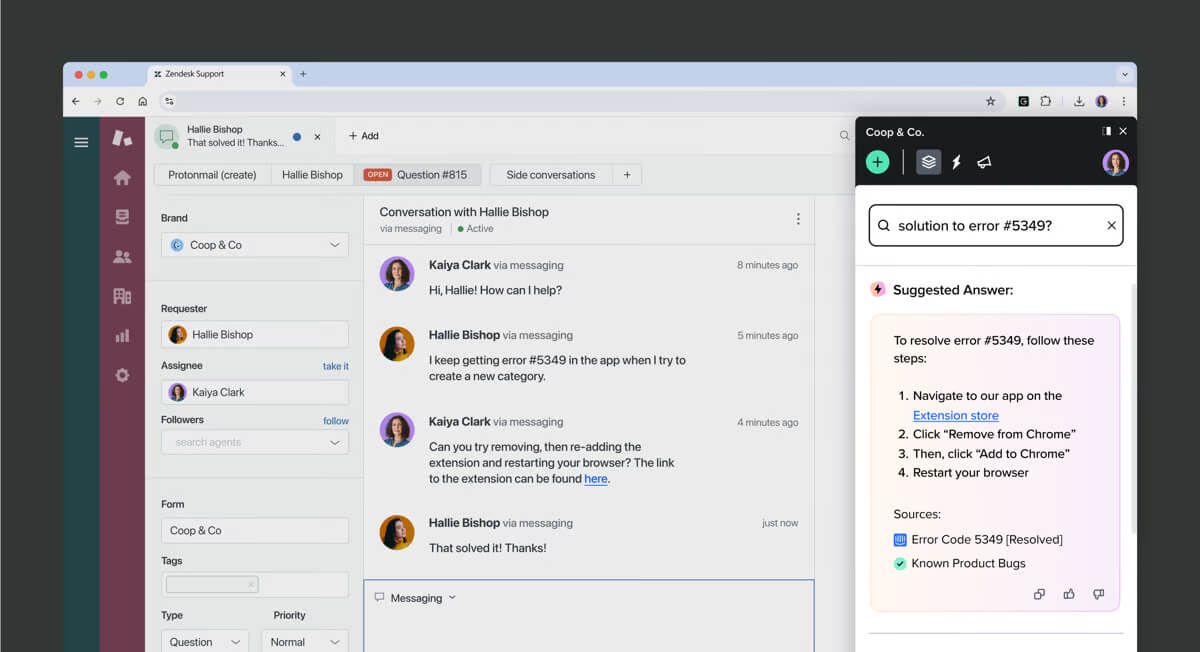The width and height of the screenshot is (1200, 652).
Task: Open the Chrome extensions puzzle icon
Action: (x=1046, y=101)
